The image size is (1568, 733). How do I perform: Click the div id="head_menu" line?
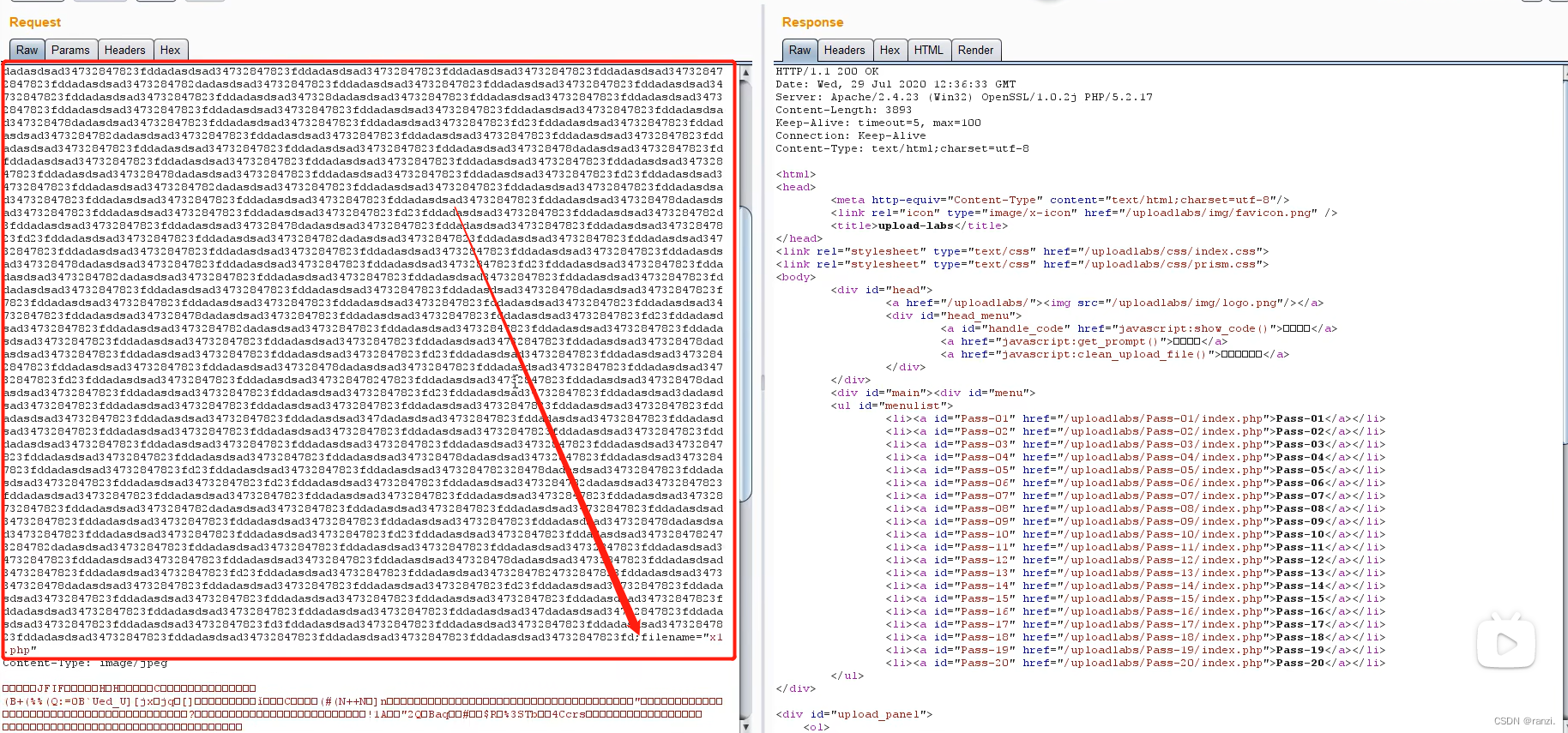click(x=954, y=316)
